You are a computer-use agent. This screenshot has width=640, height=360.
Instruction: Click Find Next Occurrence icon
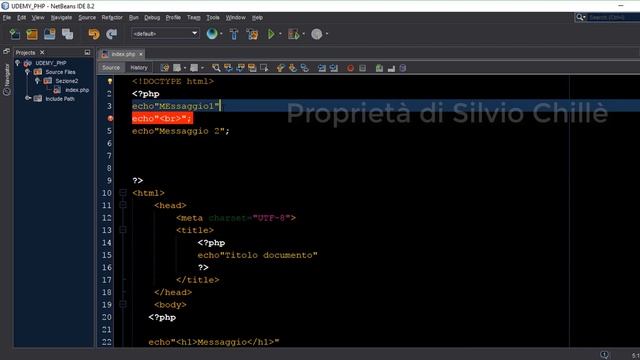[x=240, y=68]
